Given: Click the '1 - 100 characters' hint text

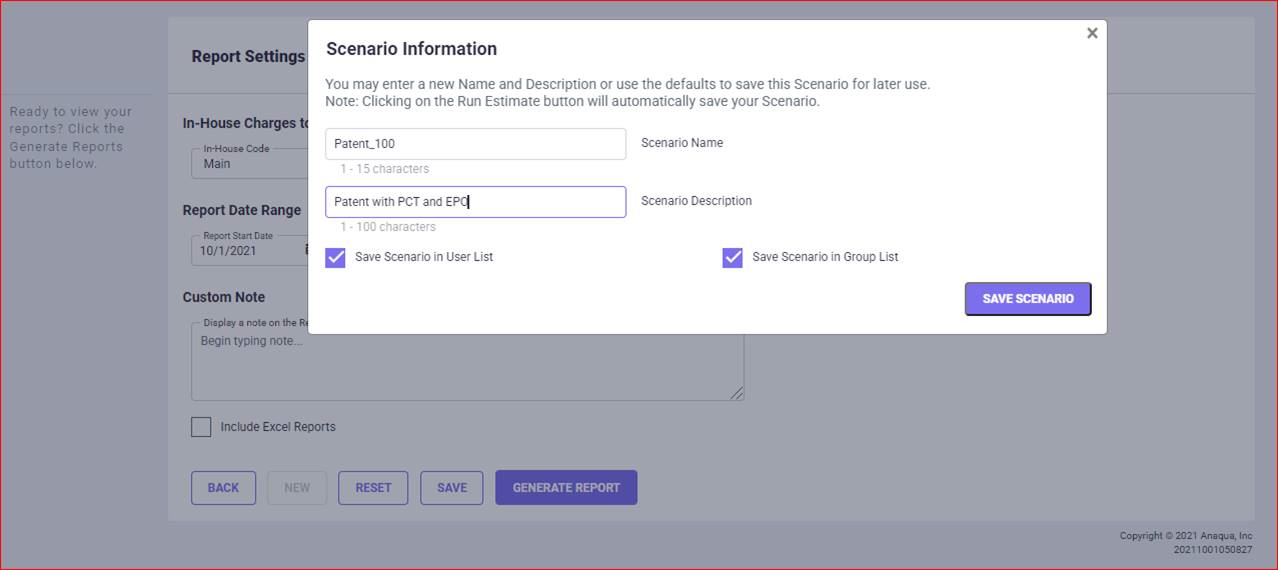Looking at the screenshot, I should click(x=387, y=227).
